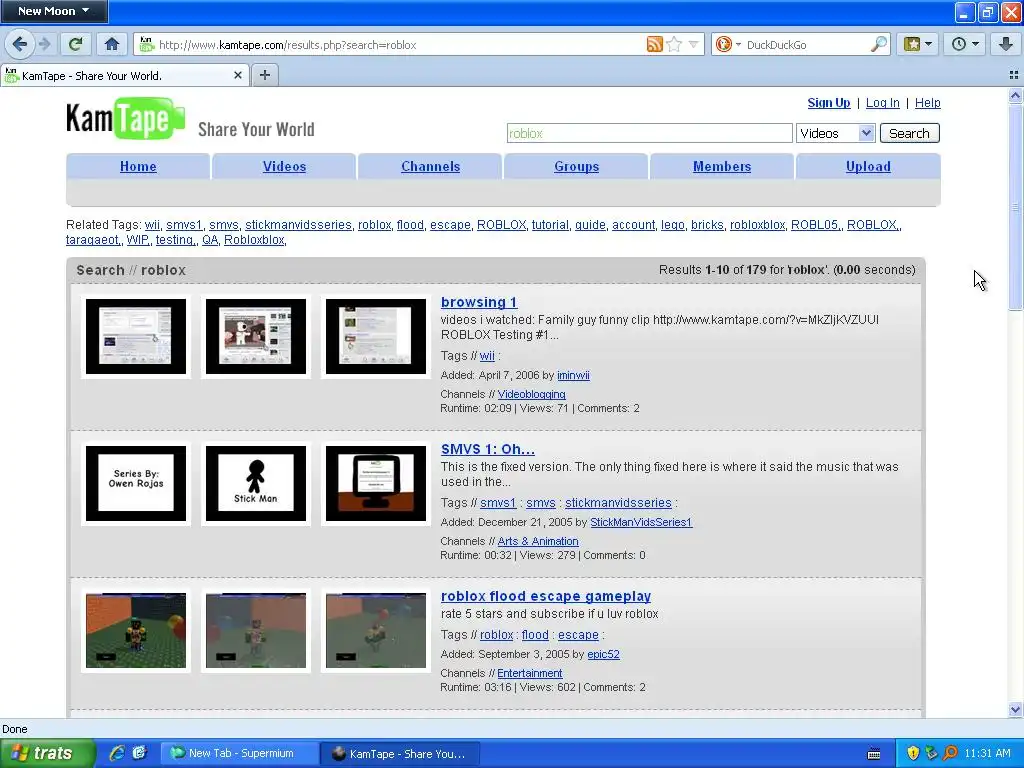Open the browser home page icon
Screen dimensions: 1024x768
click(112, 44)
